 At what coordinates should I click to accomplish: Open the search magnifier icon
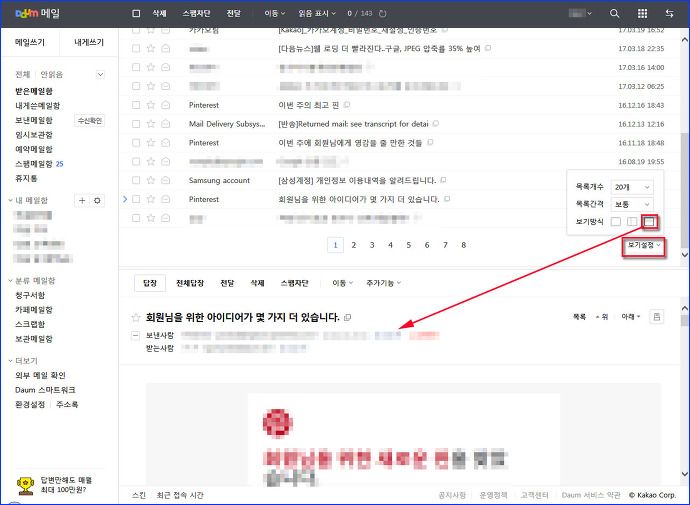pyautogui.click(x=614, y=14)
